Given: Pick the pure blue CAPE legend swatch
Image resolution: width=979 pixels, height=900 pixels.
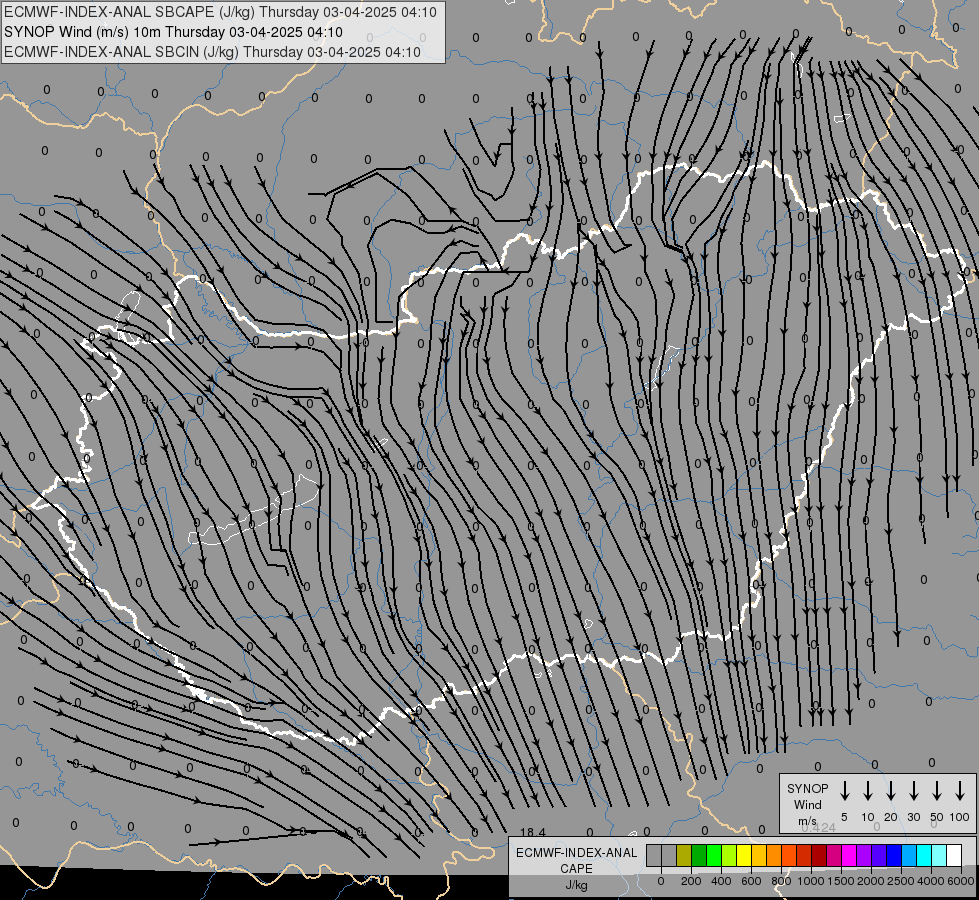Looking at the screenshot, I should (x=894, y=855).
